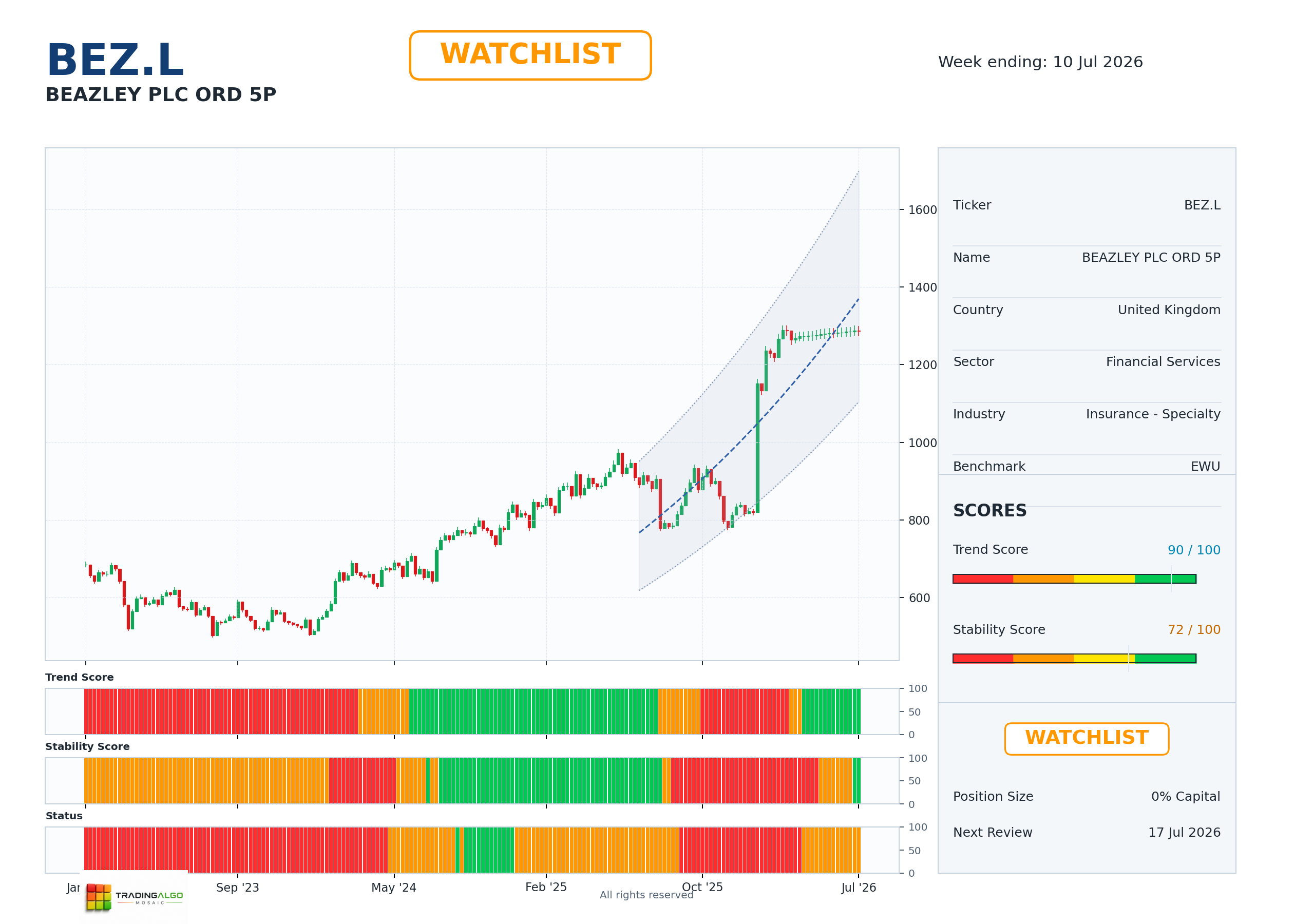This screenshot has width=1294, height=924.
Task: Click the Status subchart title
Action: click(x=64, y=816)
